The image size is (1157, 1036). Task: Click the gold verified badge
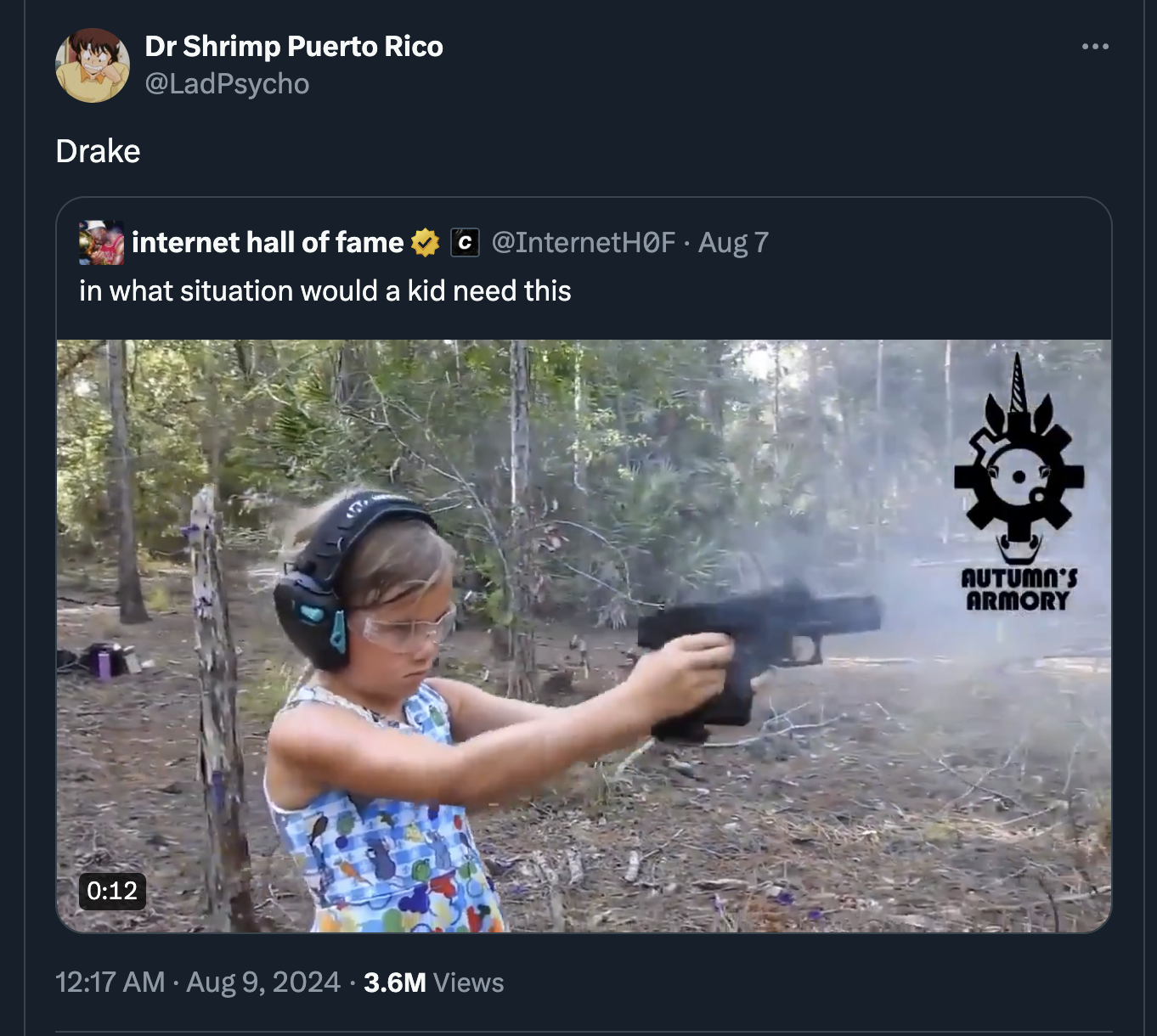[425, 243]
